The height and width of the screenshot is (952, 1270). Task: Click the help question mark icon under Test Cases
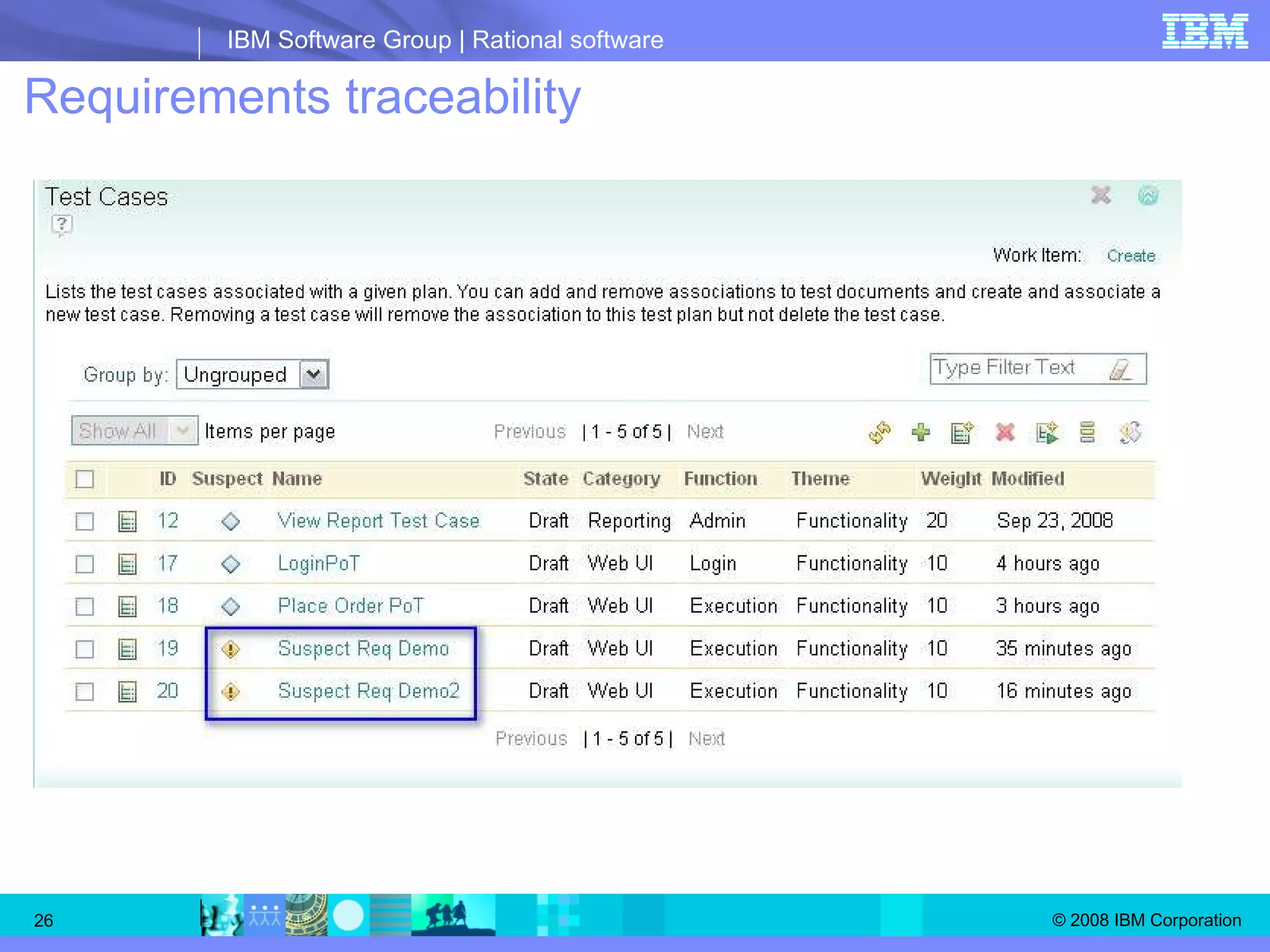click(x=61, y=225)
